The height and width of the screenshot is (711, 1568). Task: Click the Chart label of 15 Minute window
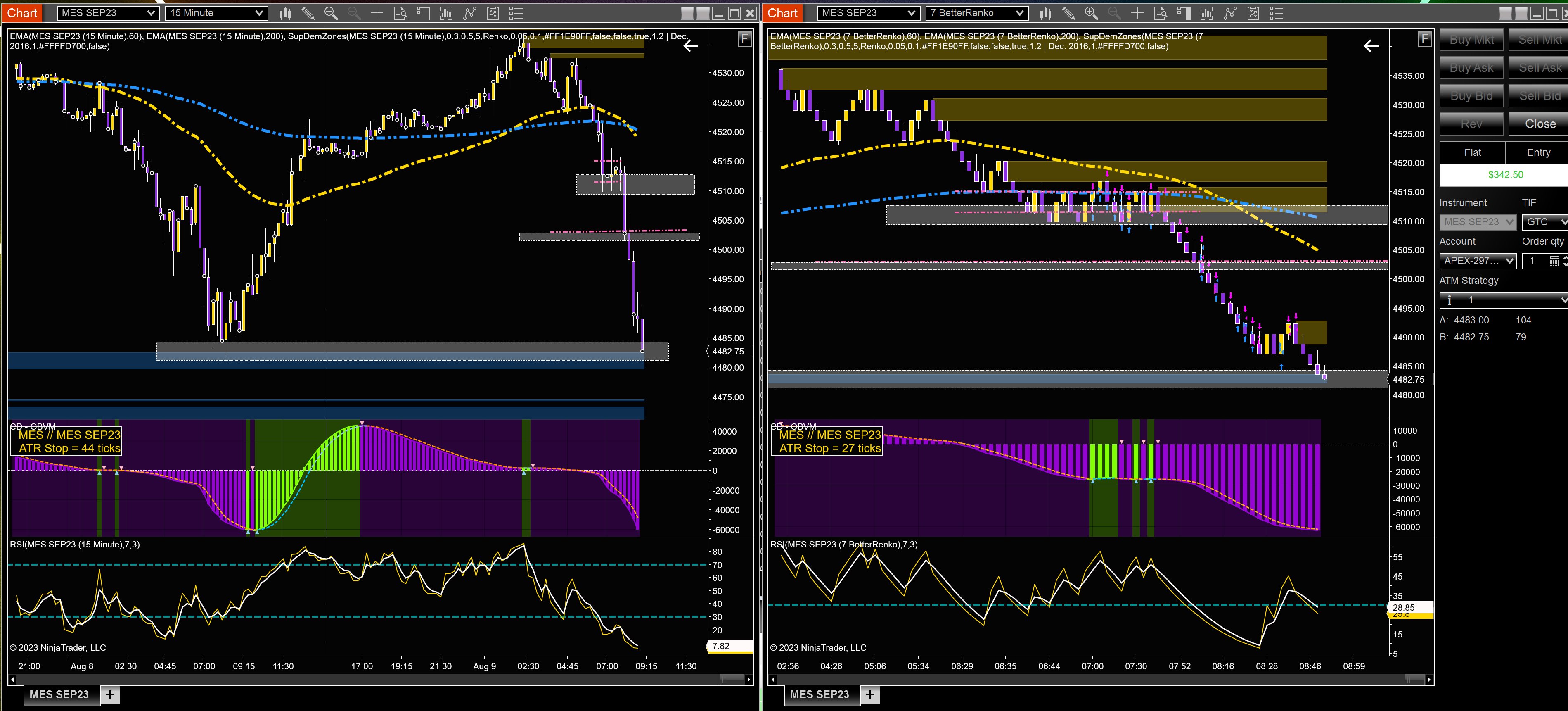pyautogui.click(x=23, y=13)
